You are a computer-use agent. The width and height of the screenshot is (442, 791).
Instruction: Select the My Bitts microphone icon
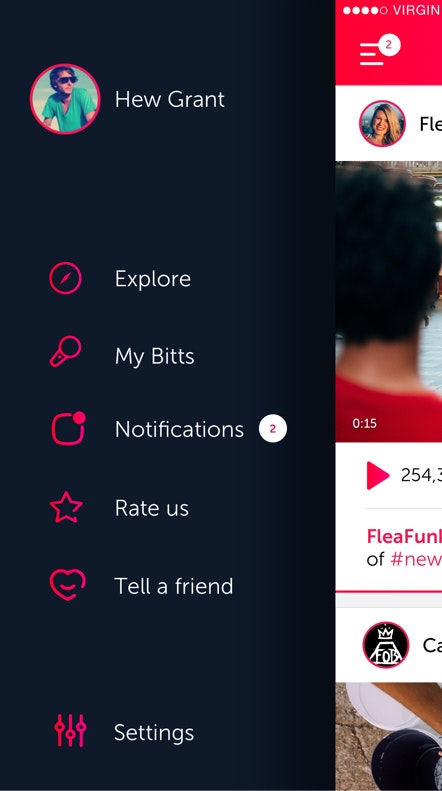[65, 351]
